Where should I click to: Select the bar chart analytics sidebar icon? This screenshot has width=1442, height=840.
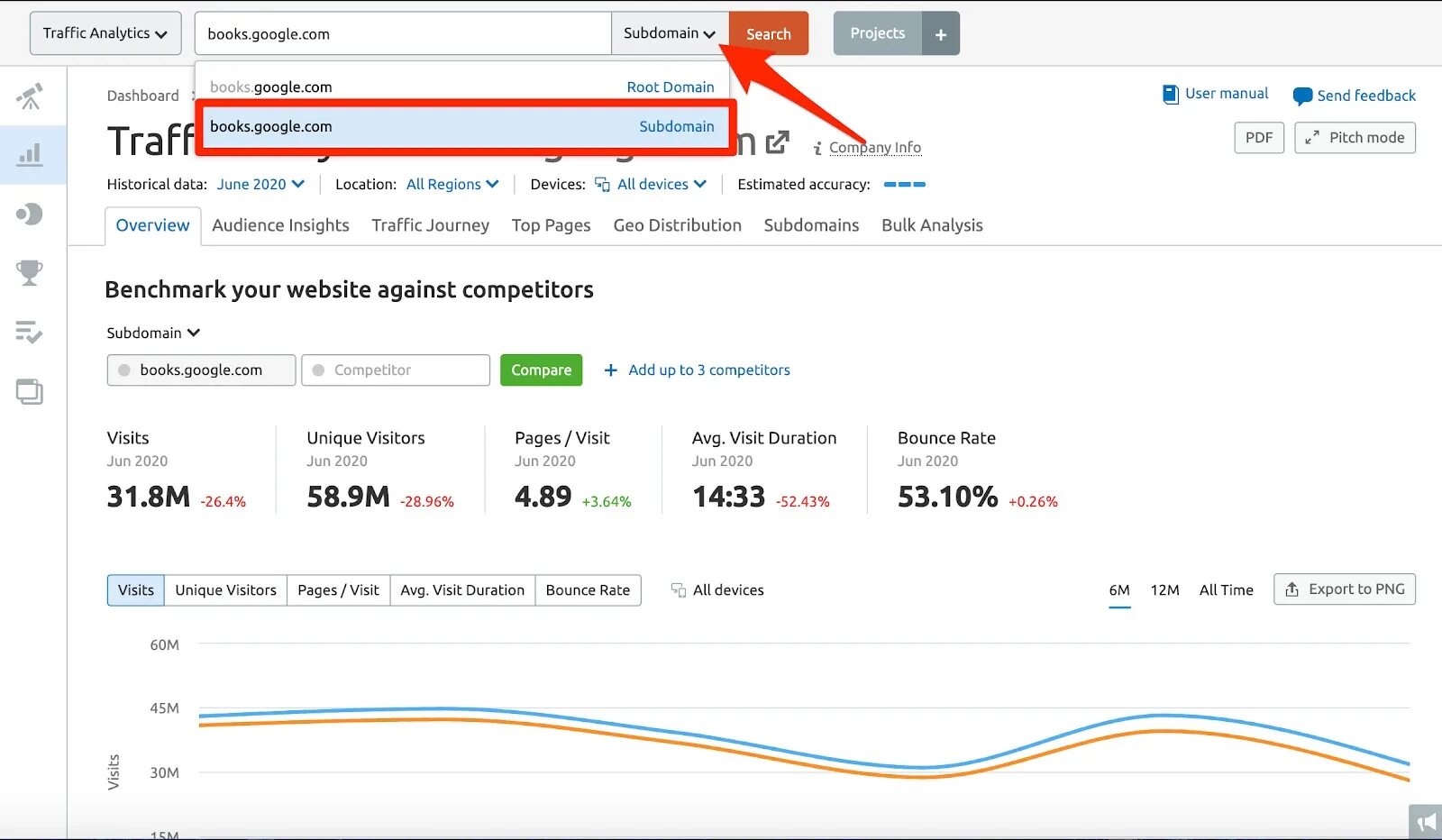[30, 155]
